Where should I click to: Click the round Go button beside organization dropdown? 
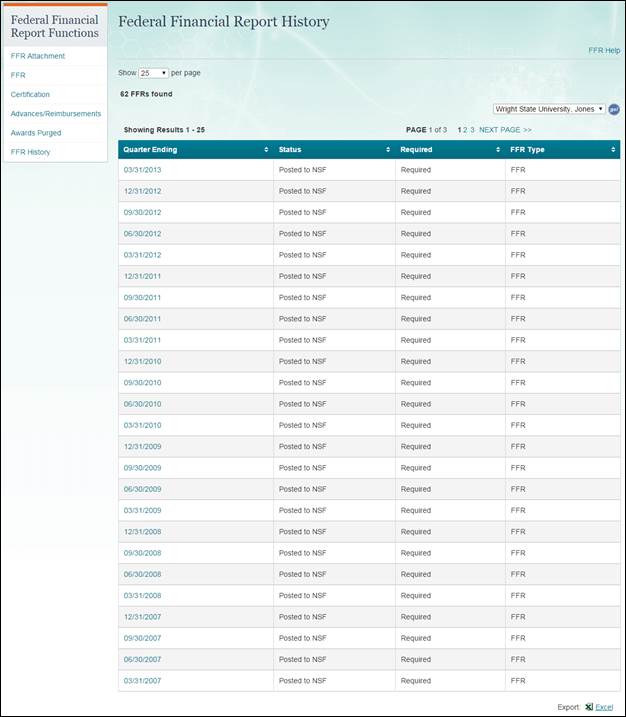coord(614,109)
